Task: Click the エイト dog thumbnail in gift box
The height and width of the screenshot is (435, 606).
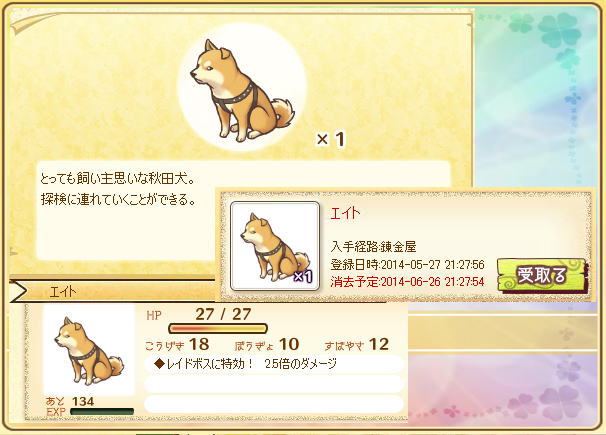Action: point(275,246)
